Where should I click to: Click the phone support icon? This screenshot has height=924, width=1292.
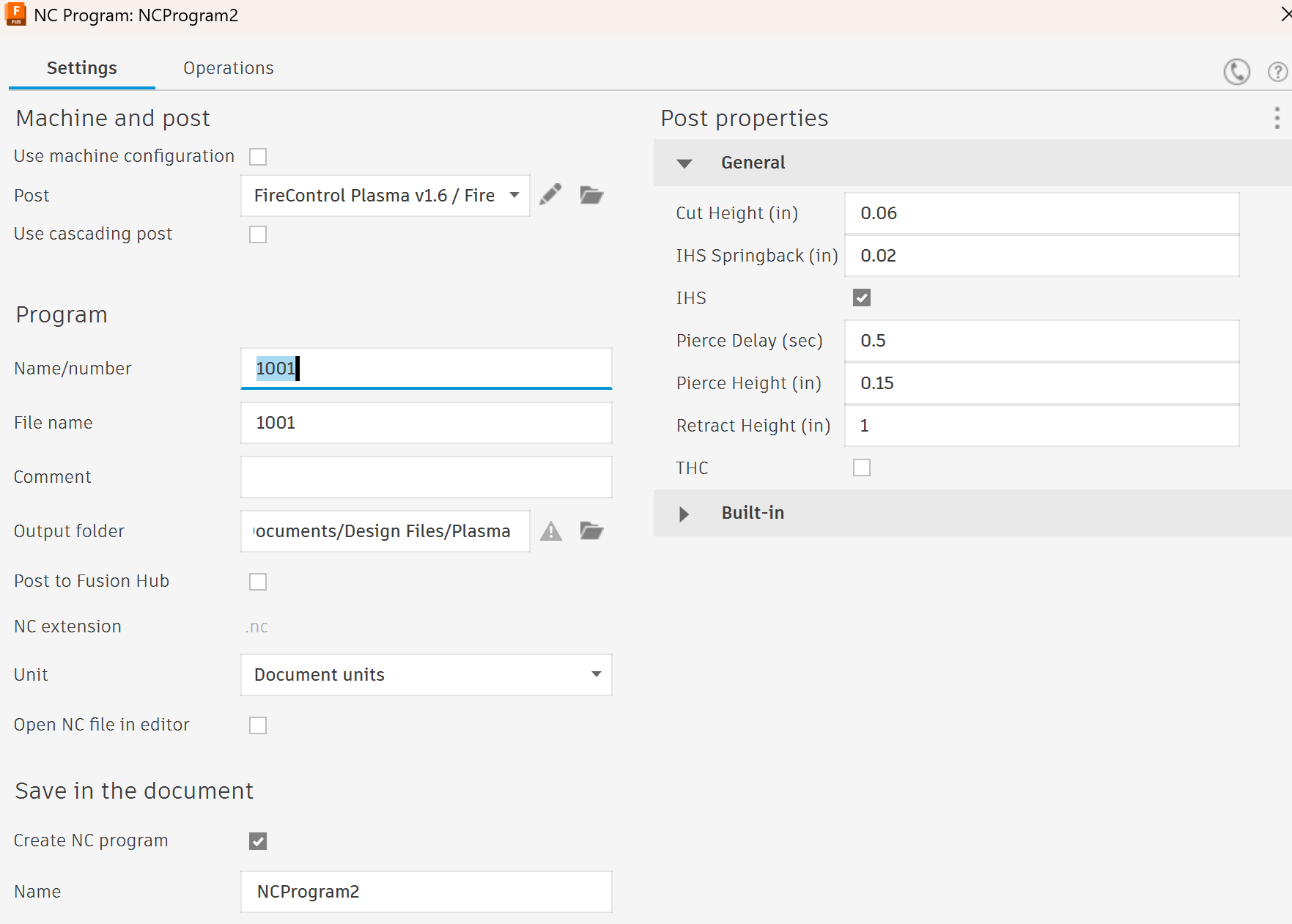click(1236, 71)
